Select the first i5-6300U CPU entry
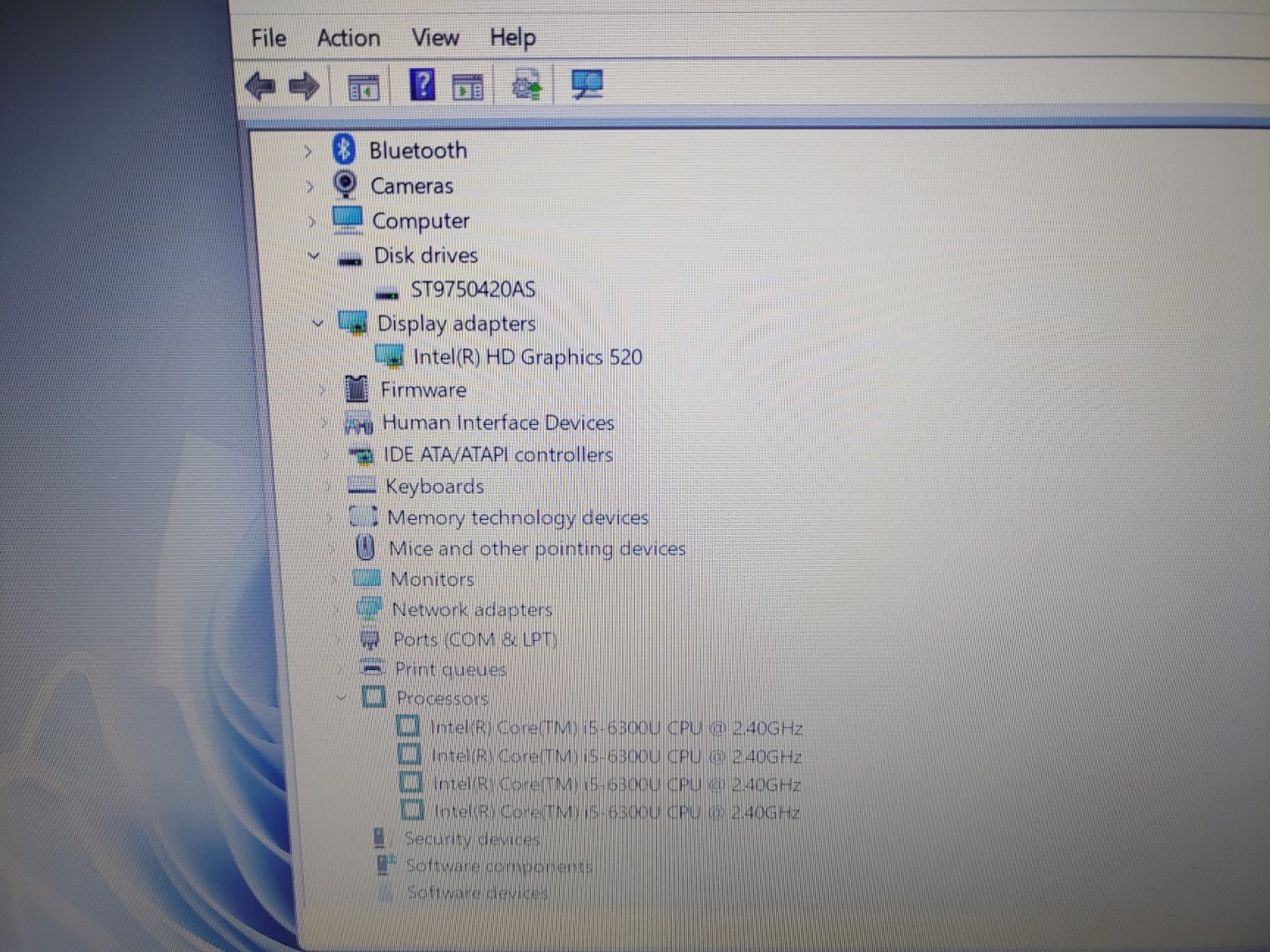Image resolution: width=1270 pixels, height=952 pixels. (616, 728)
